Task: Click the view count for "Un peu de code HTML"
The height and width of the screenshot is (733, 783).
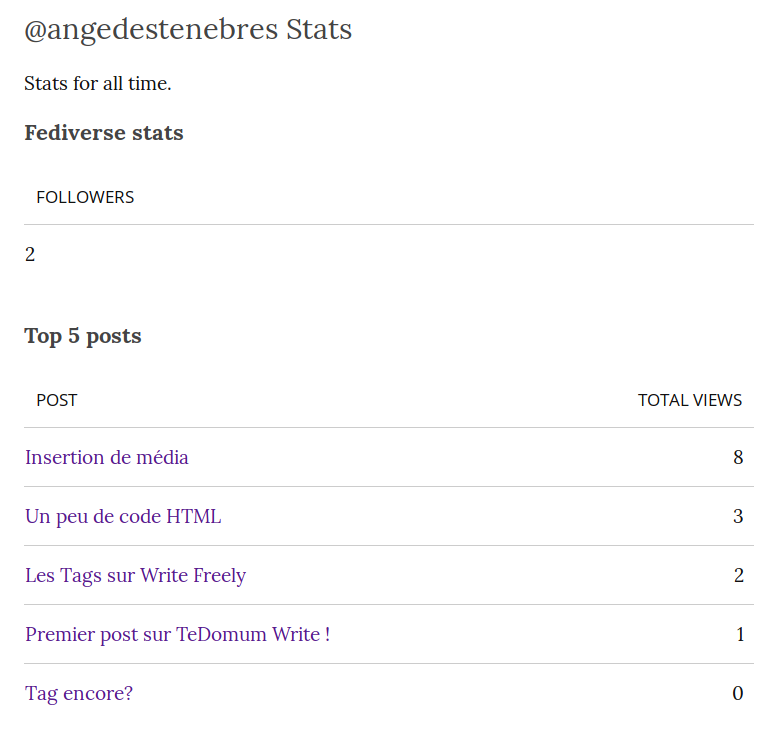Action: click(x=738, y=517)
